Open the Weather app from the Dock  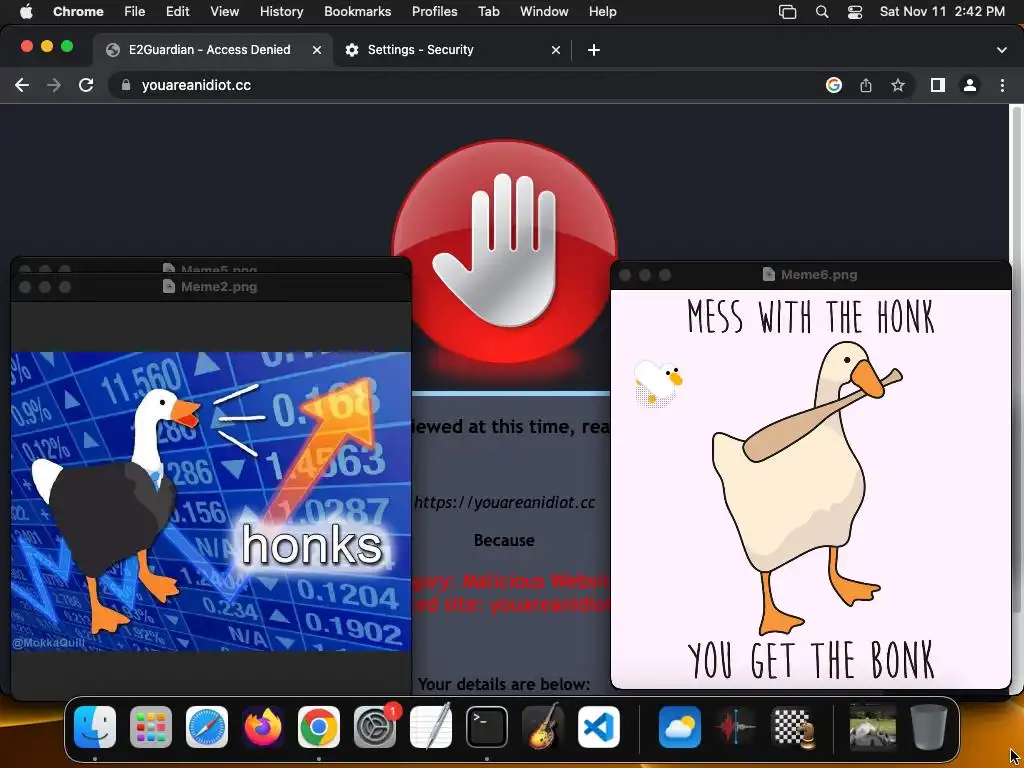pyautogui.click(x=680, y=727)
